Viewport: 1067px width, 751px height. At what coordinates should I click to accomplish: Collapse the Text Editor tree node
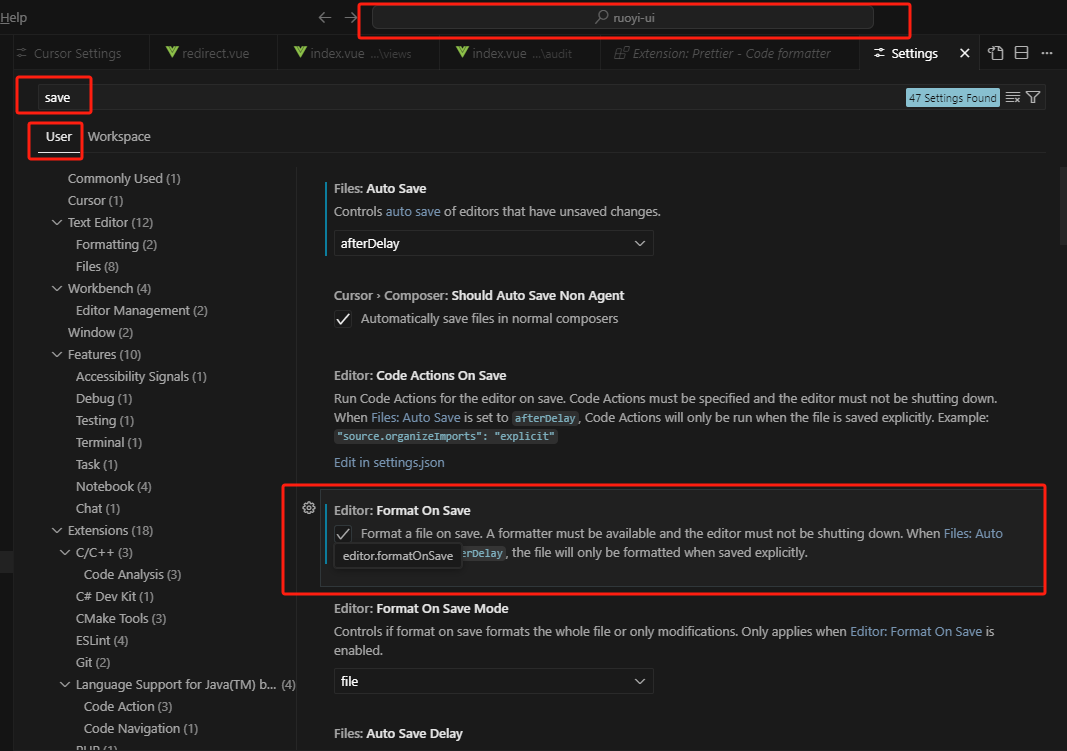coord(57,222)
